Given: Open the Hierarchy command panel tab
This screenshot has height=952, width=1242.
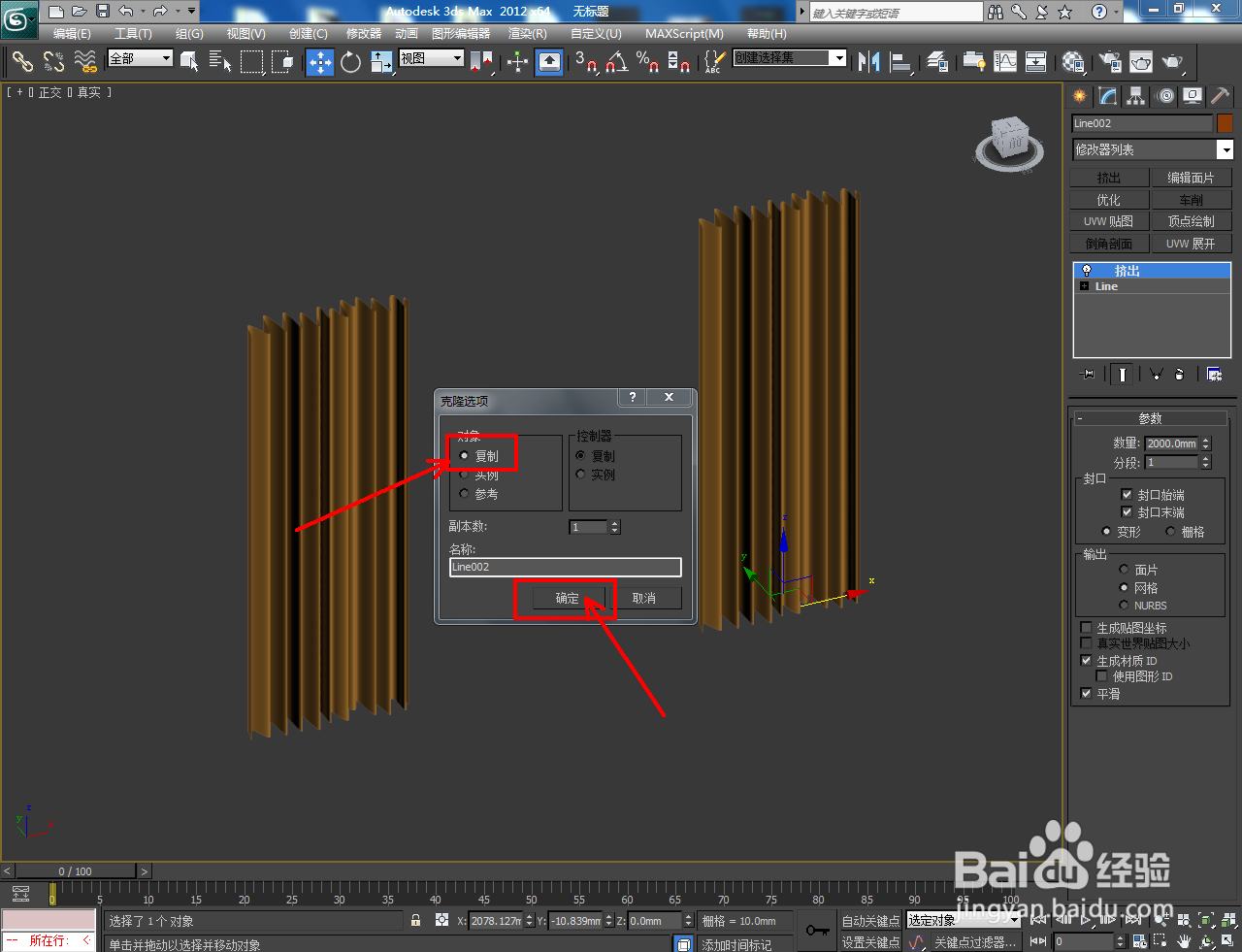Looking at the screenshot, I should click(x=1136, y=95).
